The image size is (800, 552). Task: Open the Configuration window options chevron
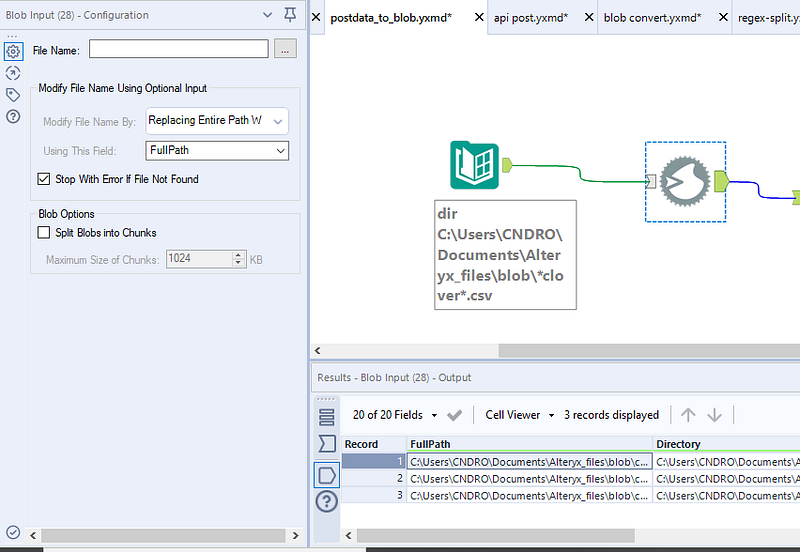click(267, 15)
